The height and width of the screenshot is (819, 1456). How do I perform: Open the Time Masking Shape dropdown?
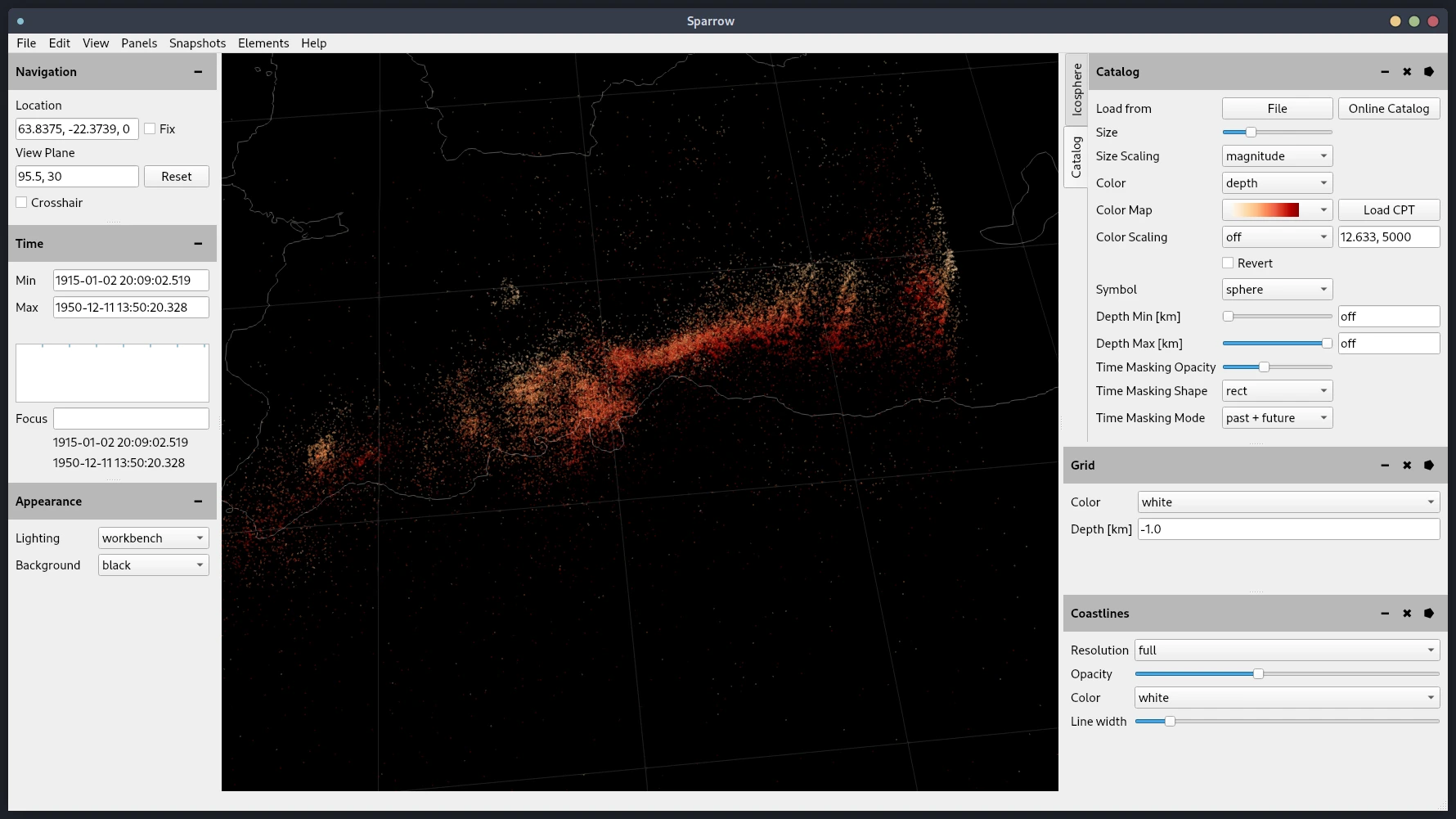1277,391
